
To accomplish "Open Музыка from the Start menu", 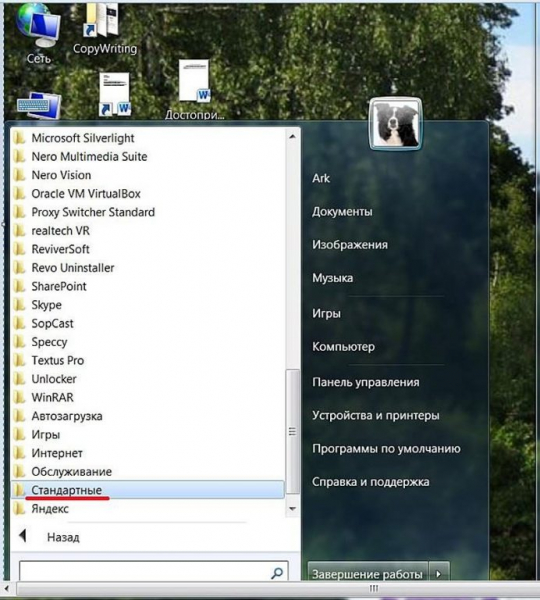I will coord(332,278).
